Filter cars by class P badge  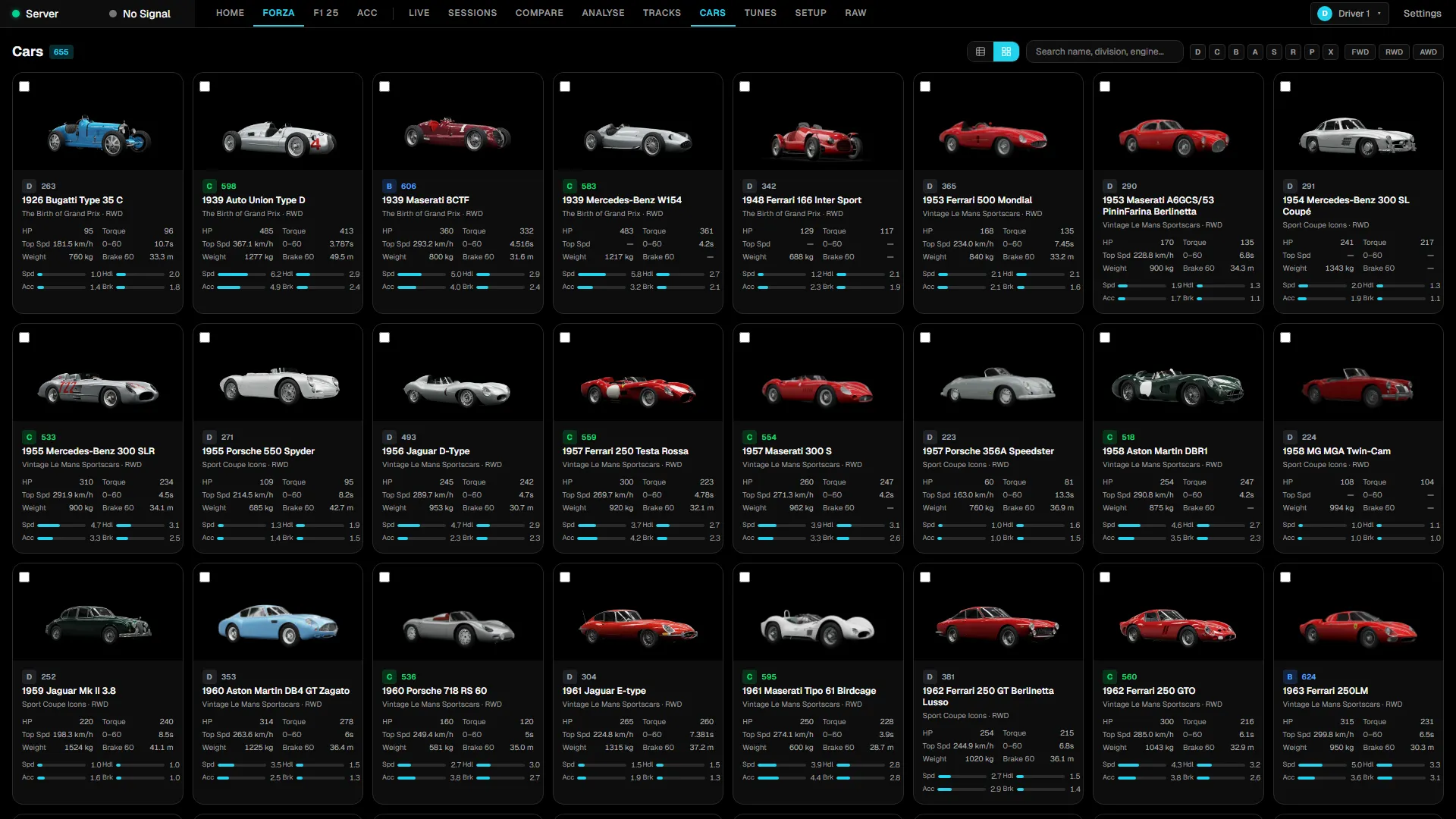click(1312, 52)
